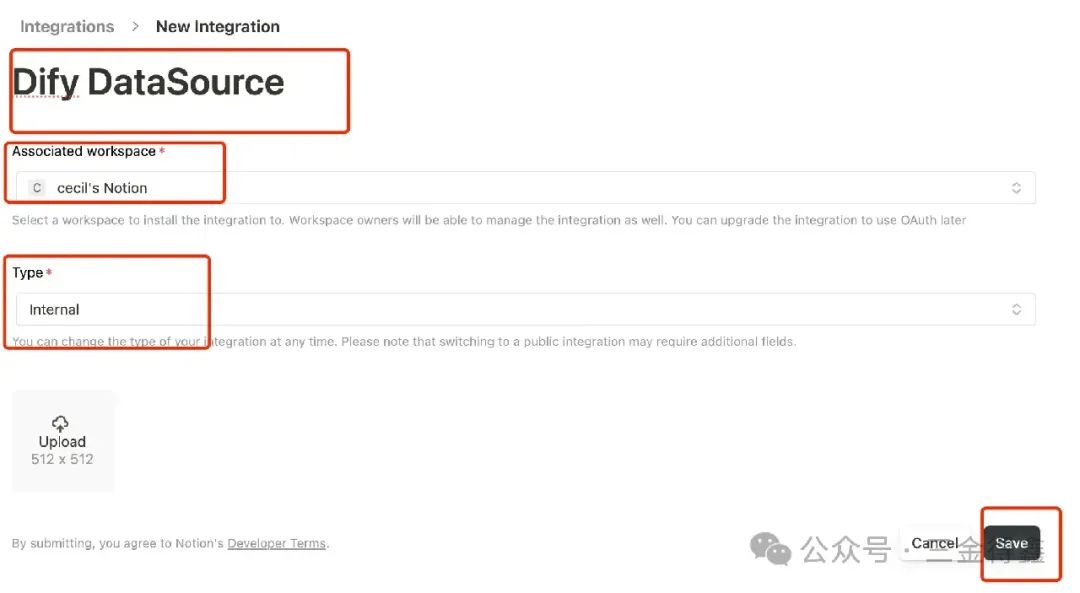Viewport: 1080px width, 593px height.
Task: Save the new integration
Action: click(x=1011, y=544)
